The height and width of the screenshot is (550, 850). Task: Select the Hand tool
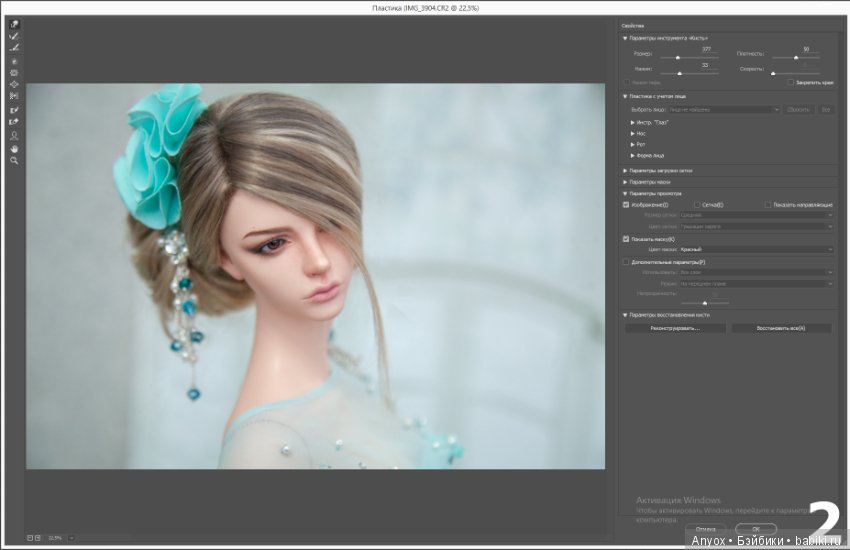pos(14,148)
